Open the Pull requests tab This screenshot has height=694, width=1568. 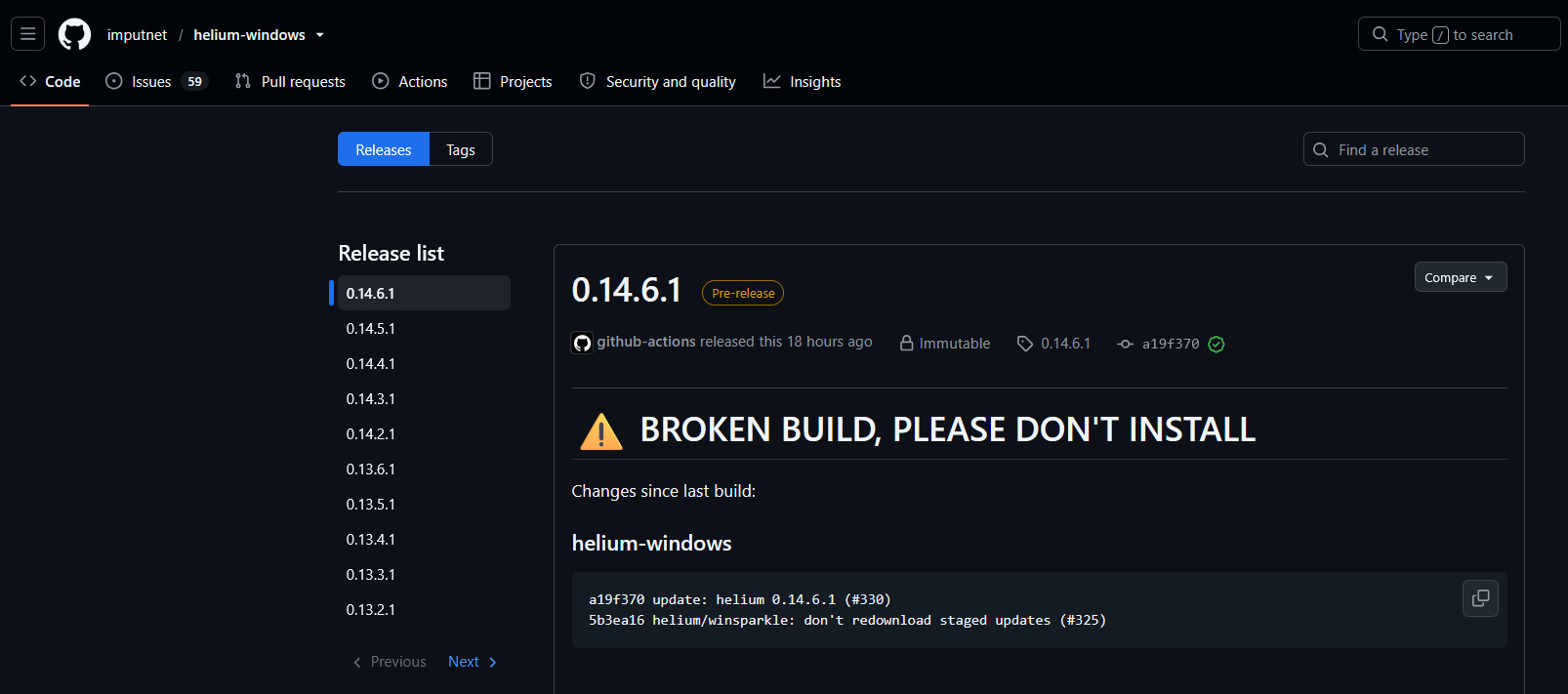pyautogui.click(x=290, y=81)
